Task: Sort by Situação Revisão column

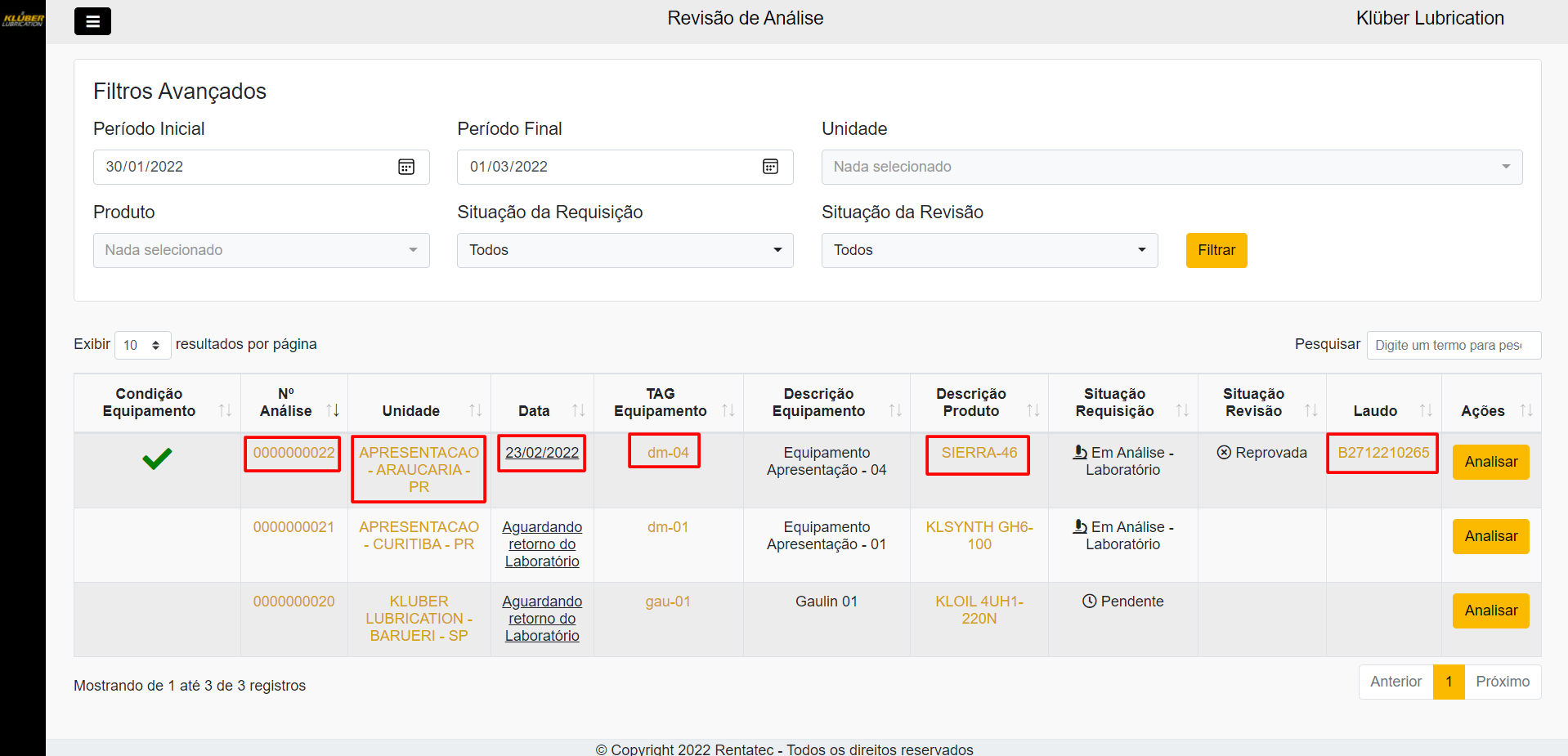Action: [1310, 410]
